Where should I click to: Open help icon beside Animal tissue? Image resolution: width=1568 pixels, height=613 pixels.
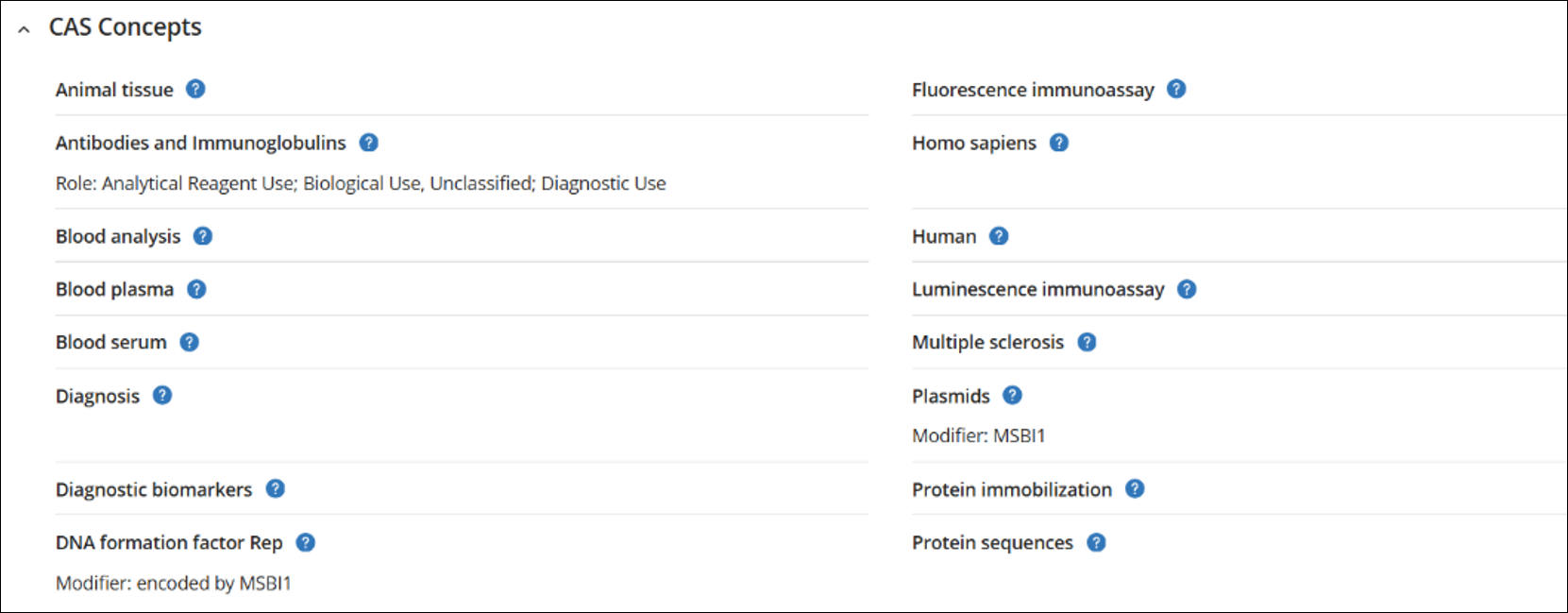(x=195, y=89)
